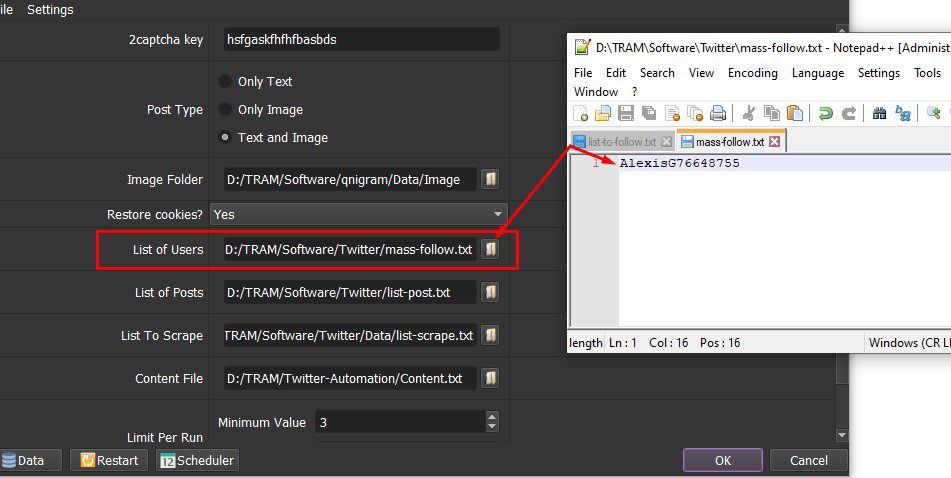Click the settings panel vertical scrollbar
The image size is (951, 478).
tap(842, 231)
